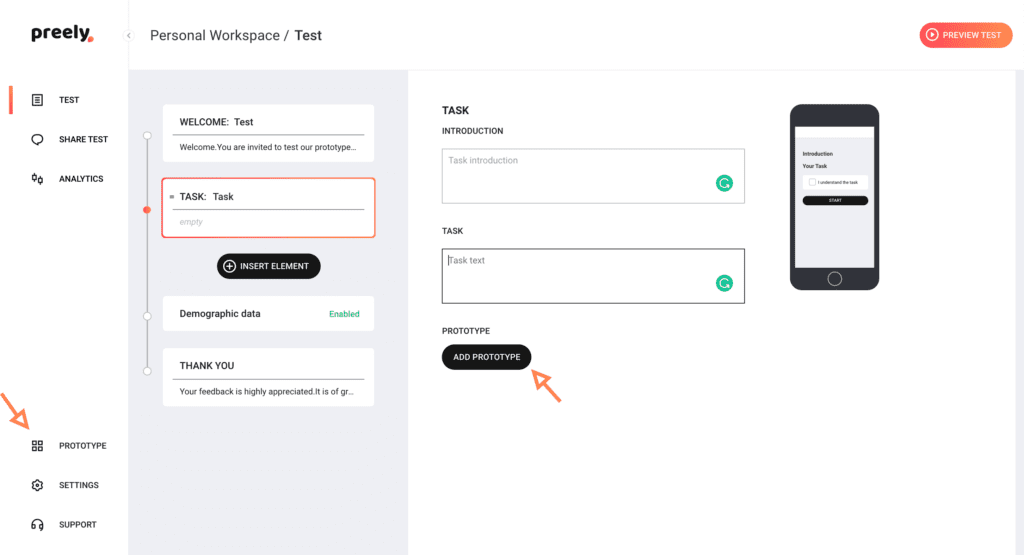The image size is (1024, 555).
Task: Click the Support headset icon
Action: pyautogui.click(x=37, y=525)
